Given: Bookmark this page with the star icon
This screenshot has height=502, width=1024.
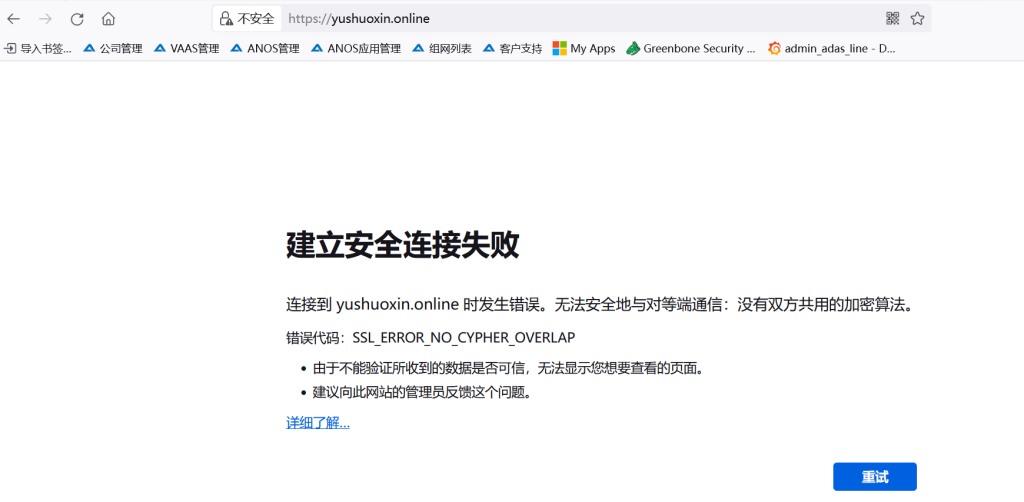Looking at the screenshot, I should click(917, 18).
